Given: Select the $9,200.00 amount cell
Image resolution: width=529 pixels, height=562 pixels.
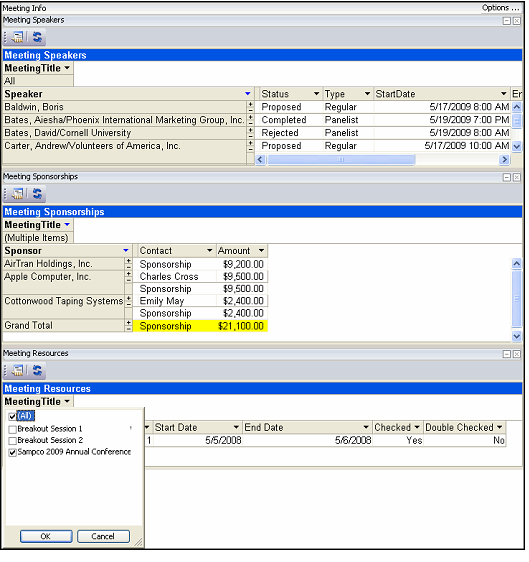Looking at the screenshot, I should click(x=243, y=265).
